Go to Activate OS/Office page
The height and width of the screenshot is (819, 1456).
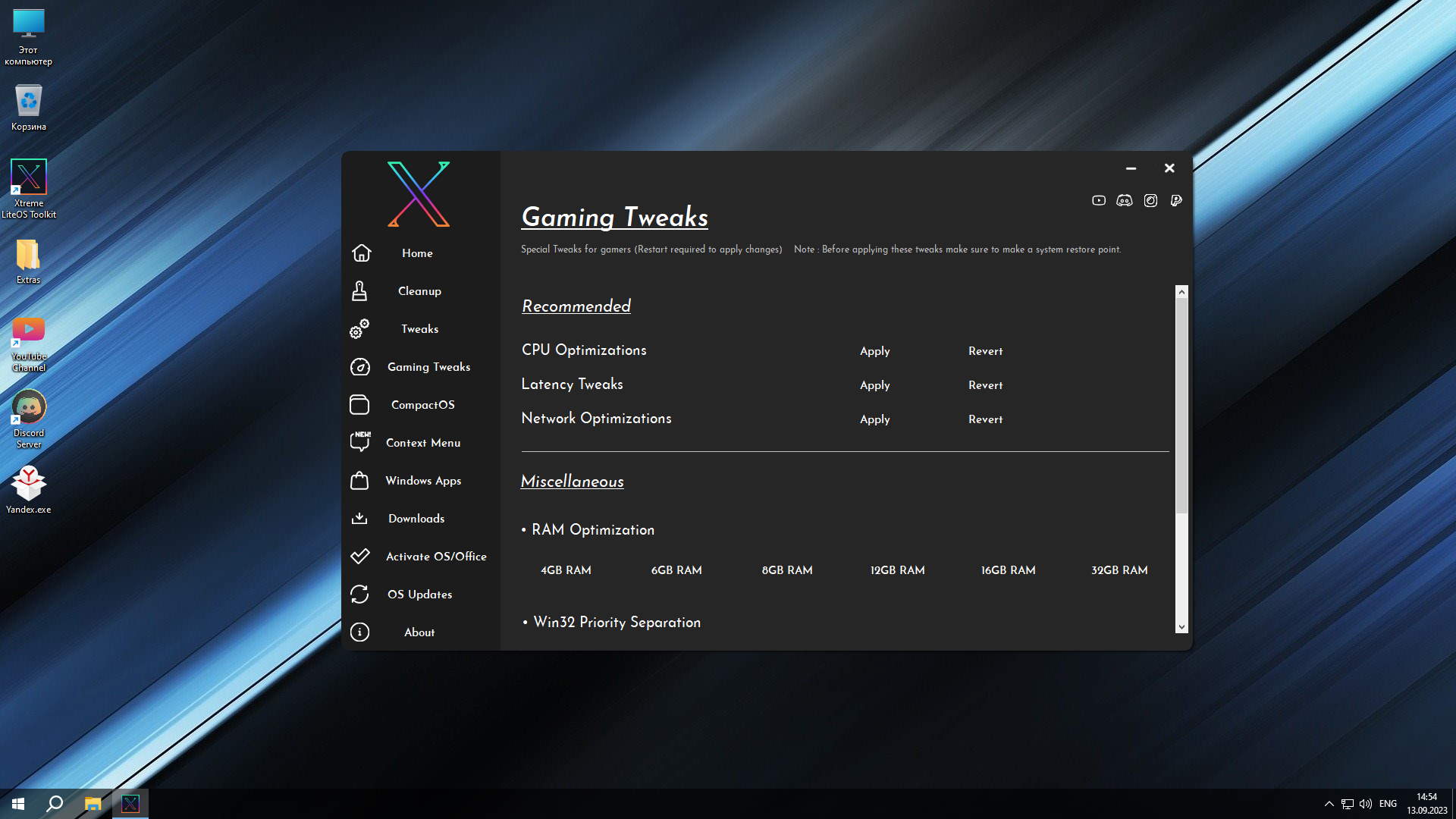[x=435, y=556]
